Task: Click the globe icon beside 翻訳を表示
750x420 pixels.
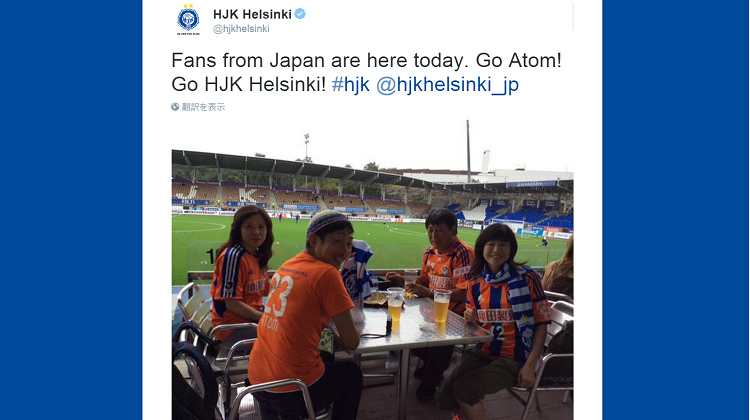Action: point(175,107)
